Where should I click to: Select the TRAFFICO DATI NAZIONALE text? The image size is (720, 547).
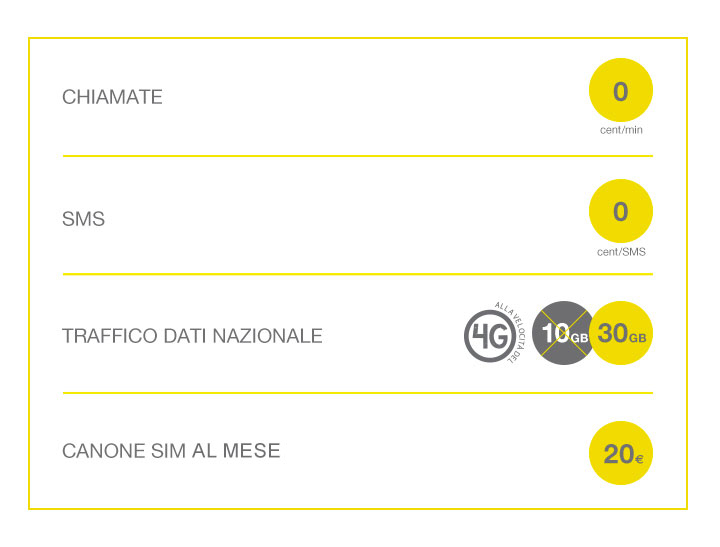coord(192,336)
